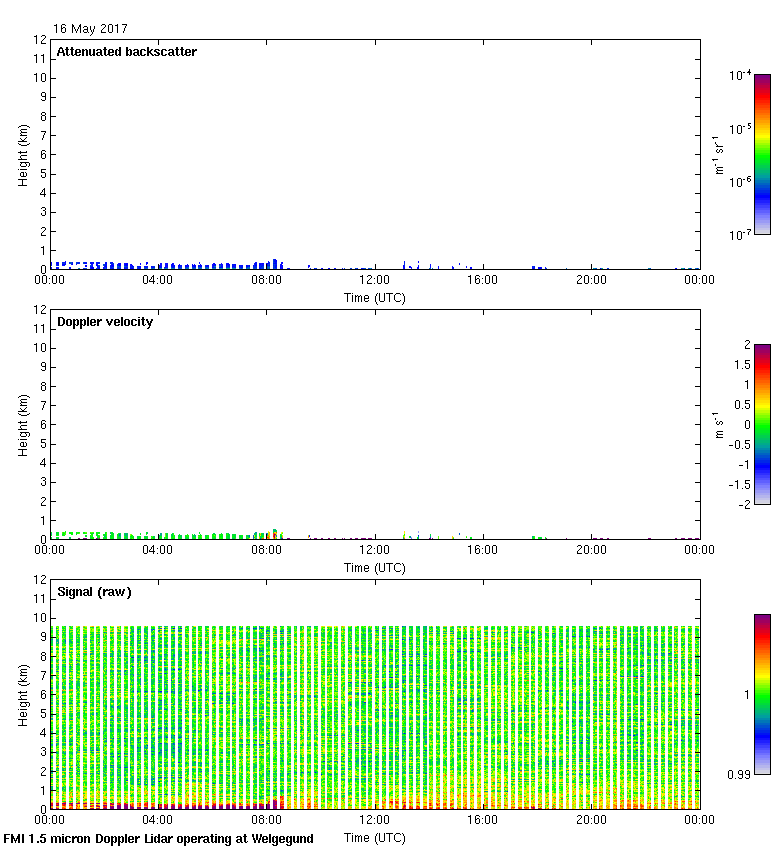The image size is (780, 850).
Task: Select the 16 May 2017 date label
Action: (x=91, y=29)
